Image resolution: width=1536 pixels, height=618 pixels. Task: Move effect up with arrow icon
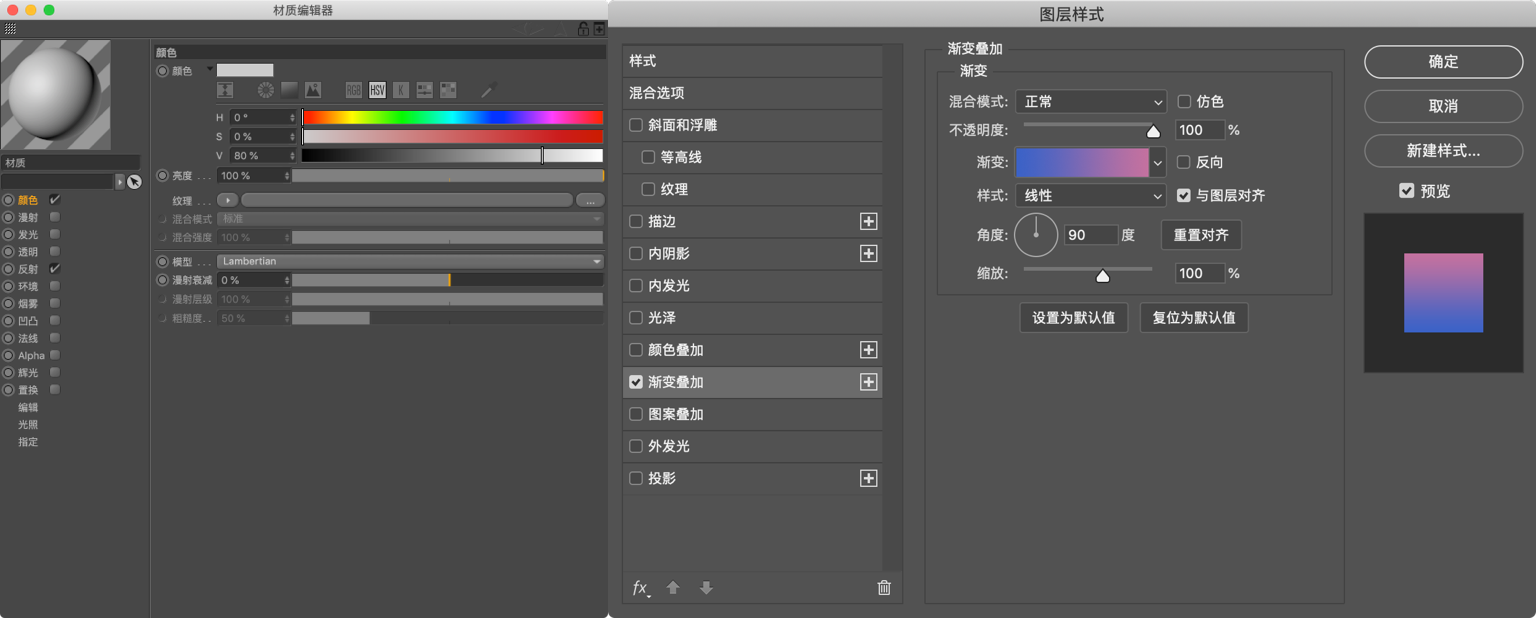(673, 588)
